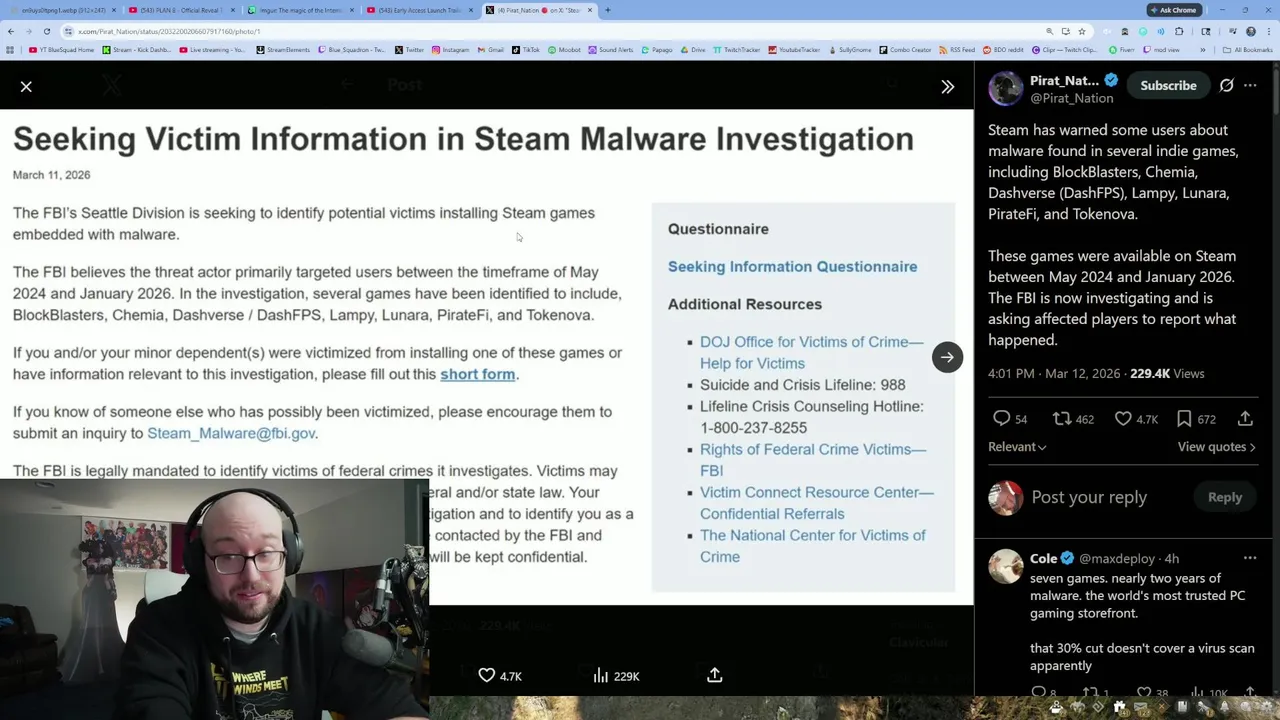Collapse the side panel with double-chevron icon
Viewport: 1280px width, 720px height.
947,87
